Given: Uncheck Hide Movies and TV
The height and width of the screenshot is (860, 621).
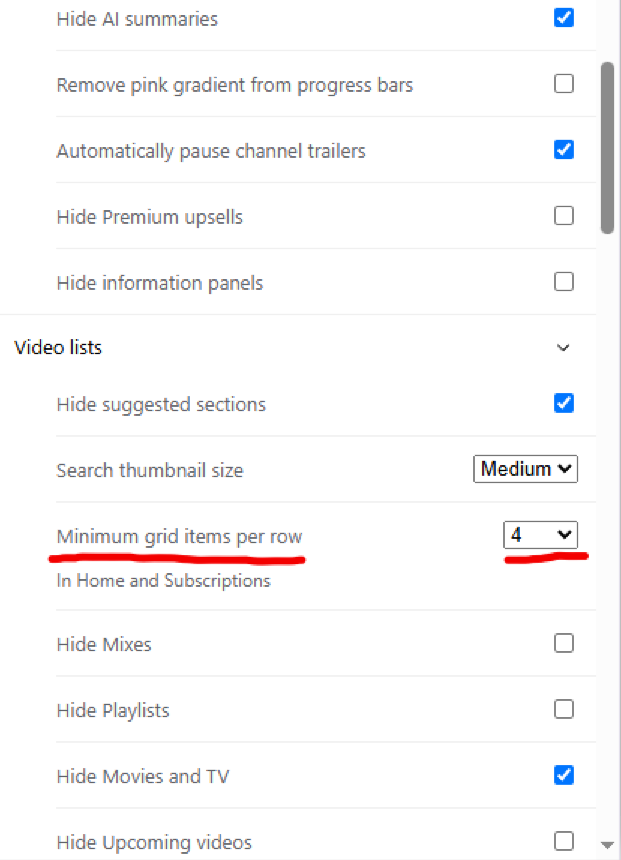Looking at the screenshot, I should [564, 775].
